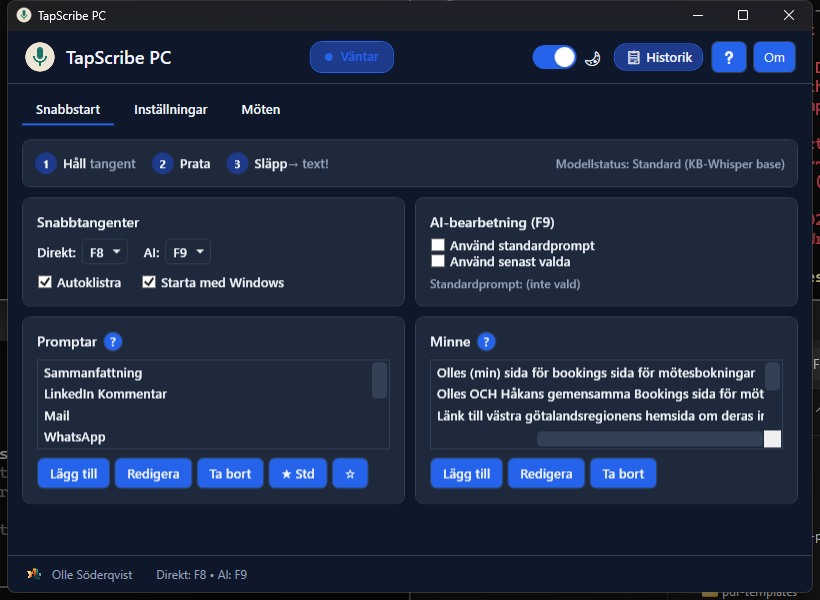Click Redigera under Promptar
Screen dimensions: 820x600
pos(153,473)
